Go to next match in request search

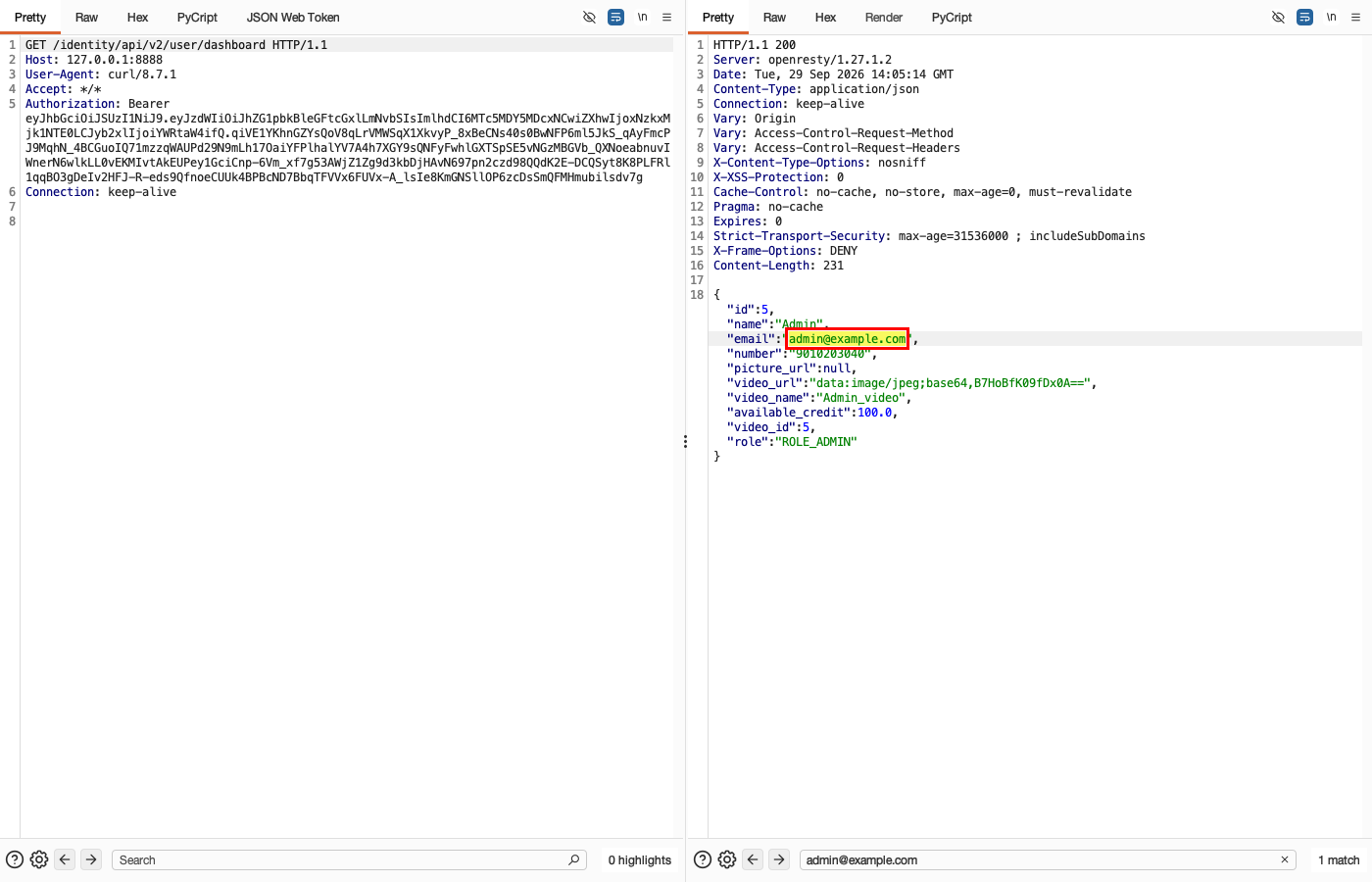(x=91, y=859)
